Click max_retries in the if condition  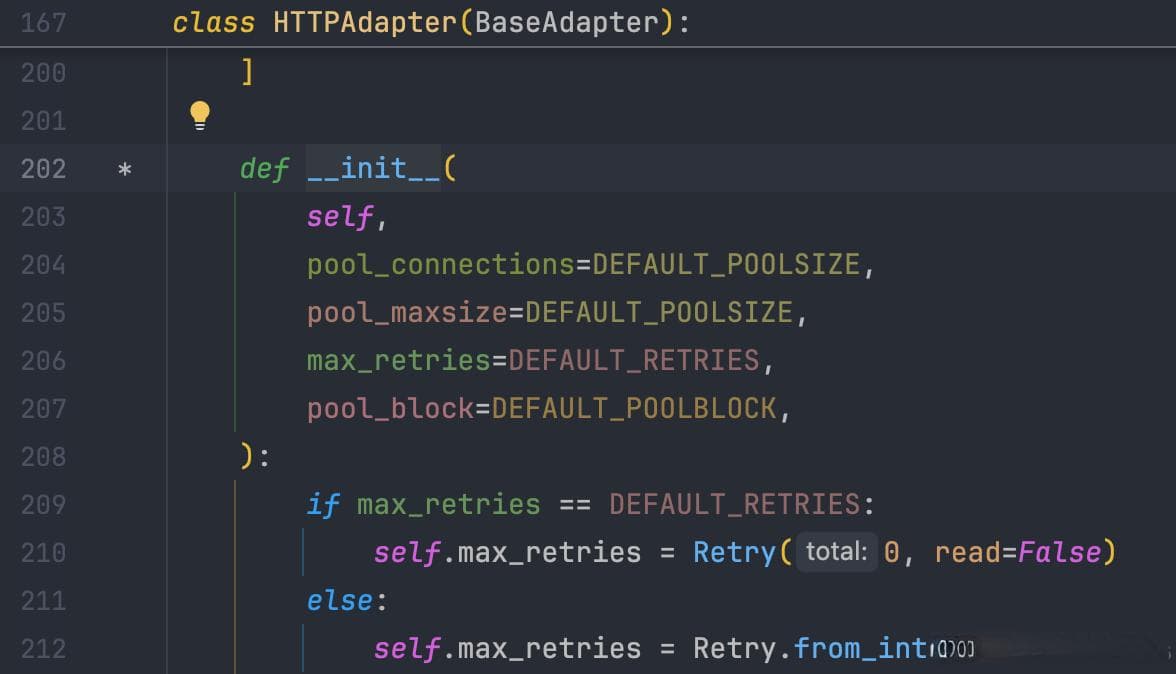pos(448,505)
